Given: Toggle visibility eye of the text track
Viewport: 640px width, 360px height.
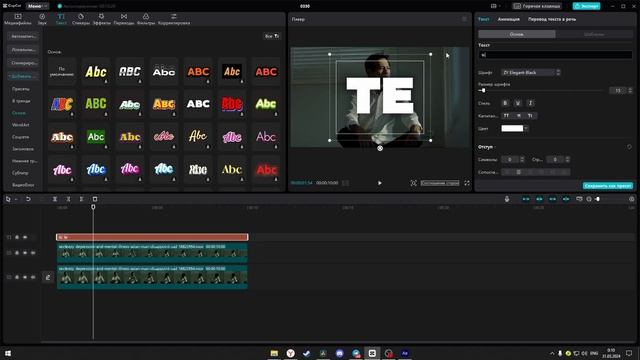Looking at the screenshot, I should [25, 237].
